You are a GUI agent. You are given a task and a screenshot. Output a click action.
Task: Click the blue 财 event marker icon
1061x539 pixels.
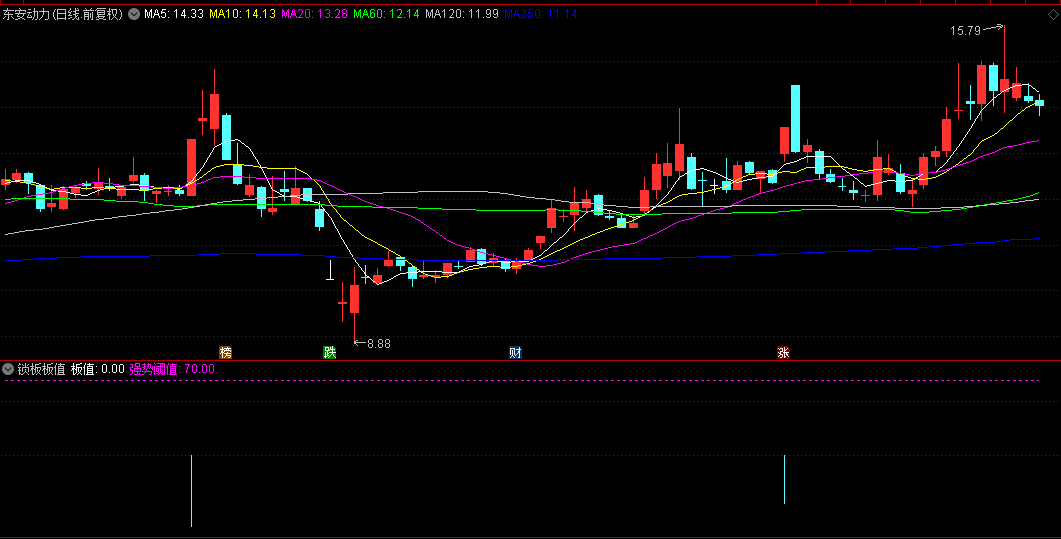click(x=515, y=352)
